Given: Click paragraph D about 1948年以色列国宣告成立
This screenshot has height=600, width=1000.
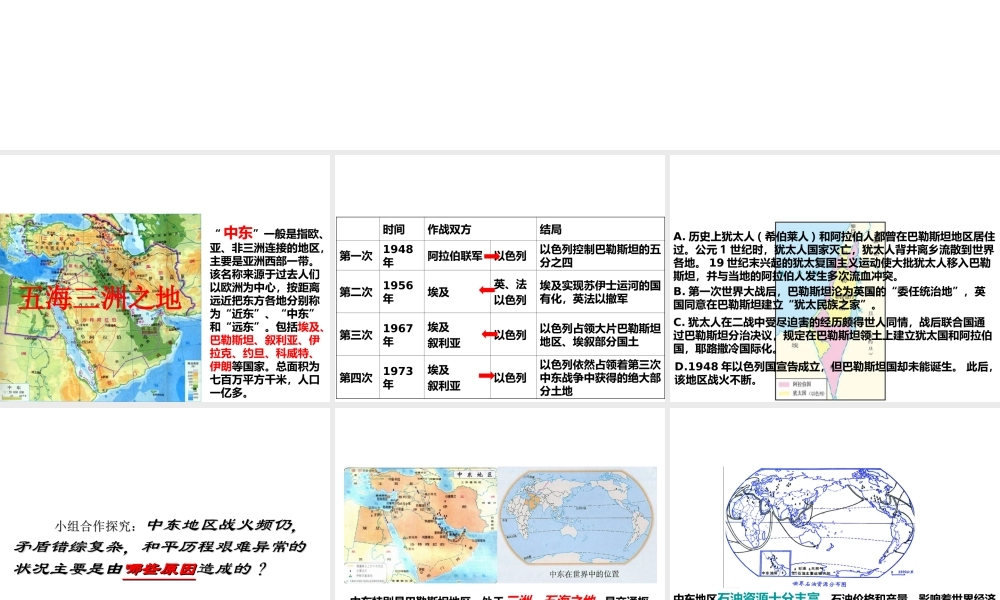Looking at the screenshot, I should (x=834, y=373).
